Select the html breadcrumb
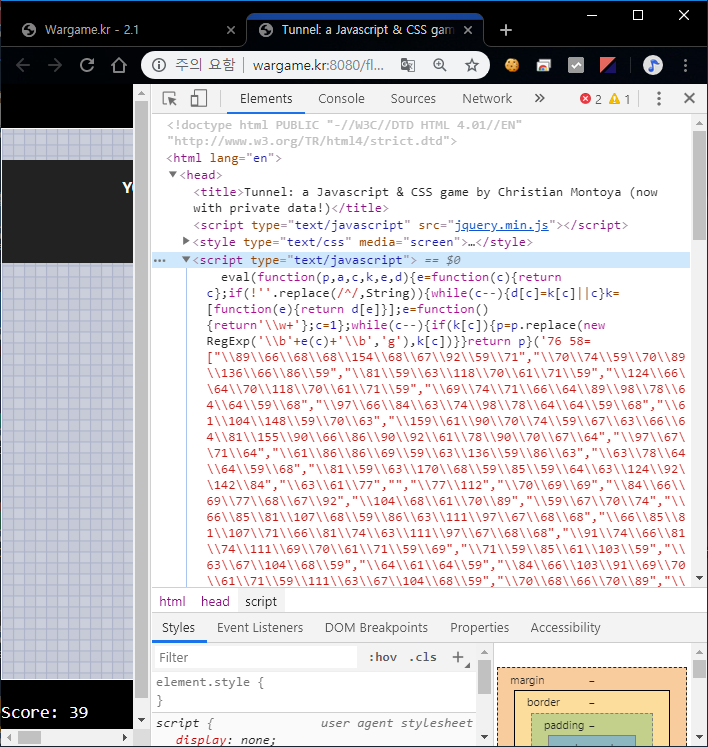The height and width of the screenshot is (747, 708). 172,602
